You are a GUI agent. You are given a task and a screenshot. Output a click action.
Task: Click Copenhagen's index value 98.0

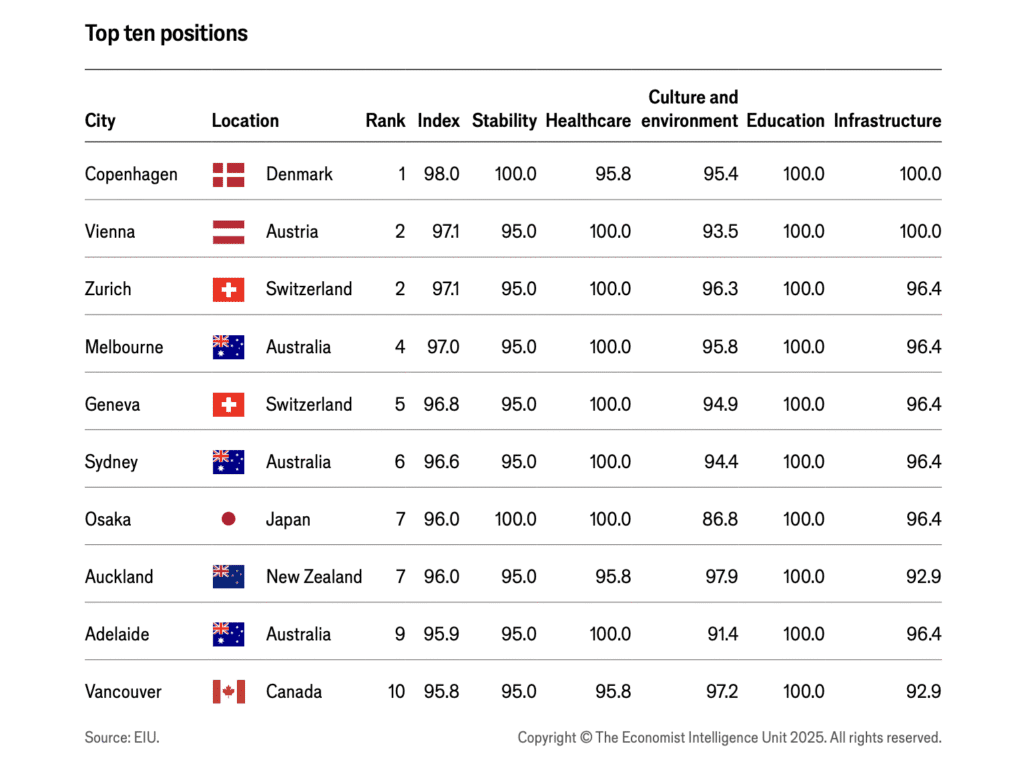tap(440, 174)
